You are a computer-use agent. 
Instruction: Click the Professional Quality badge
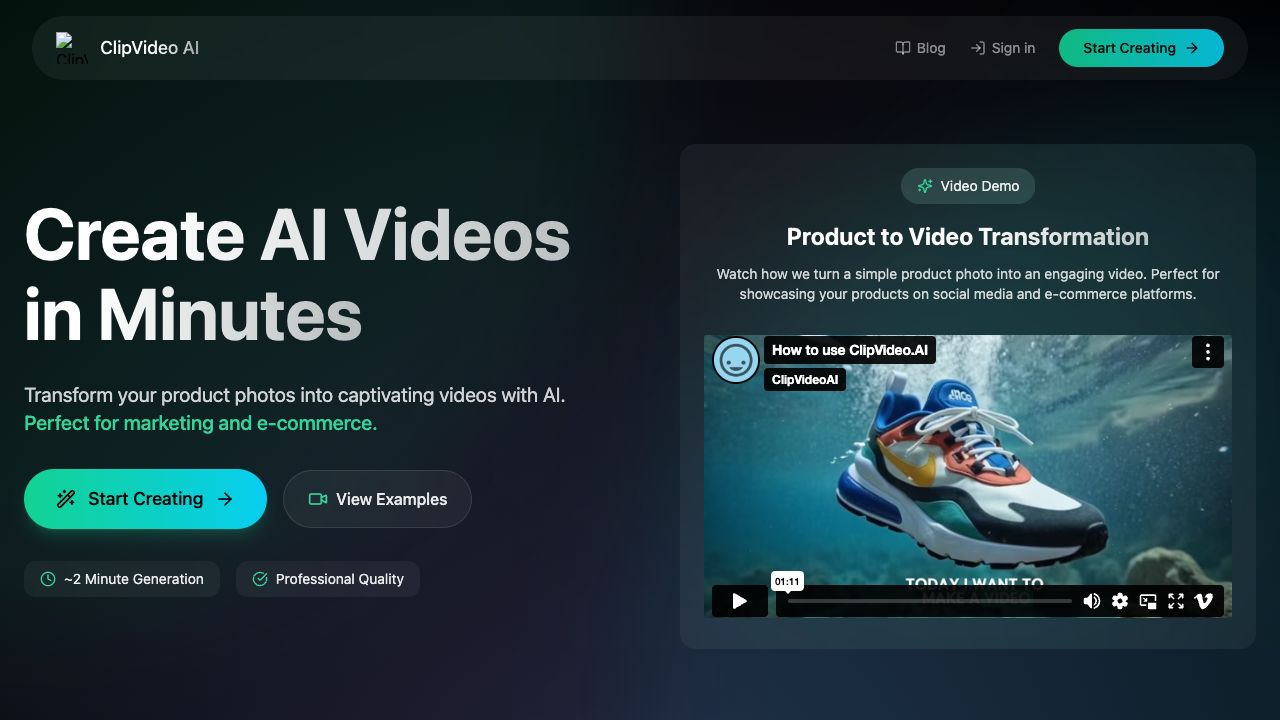coord(327,579)
